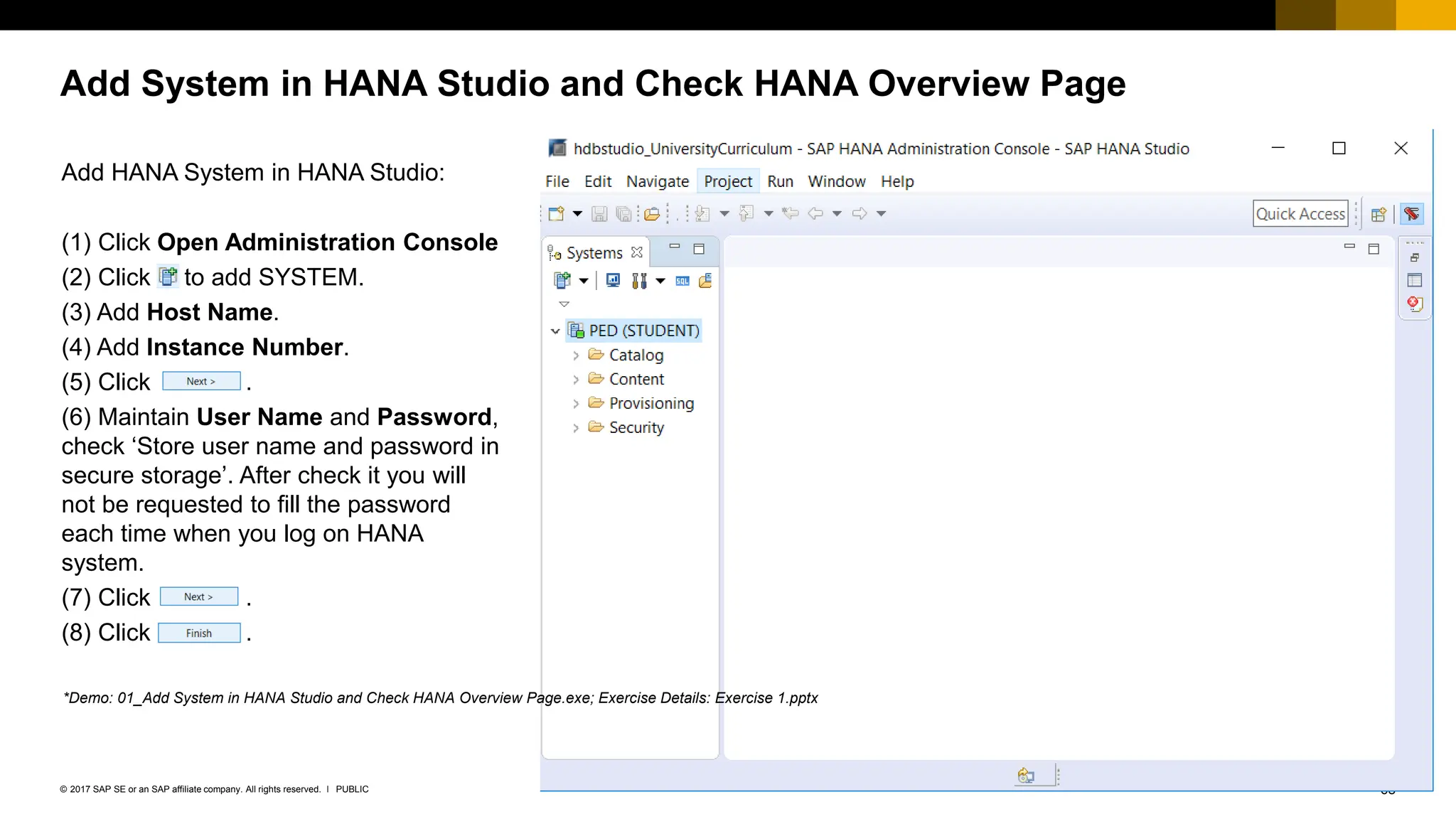Select the Catalog folder

(626, 355)
